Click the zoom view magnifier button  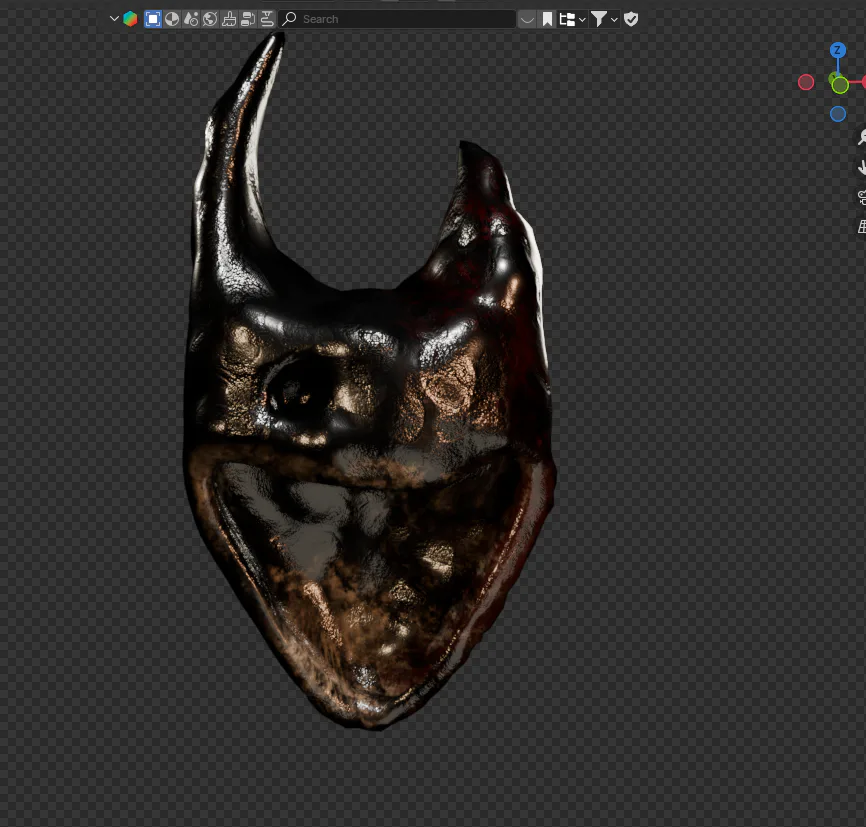tap(861, 137)
